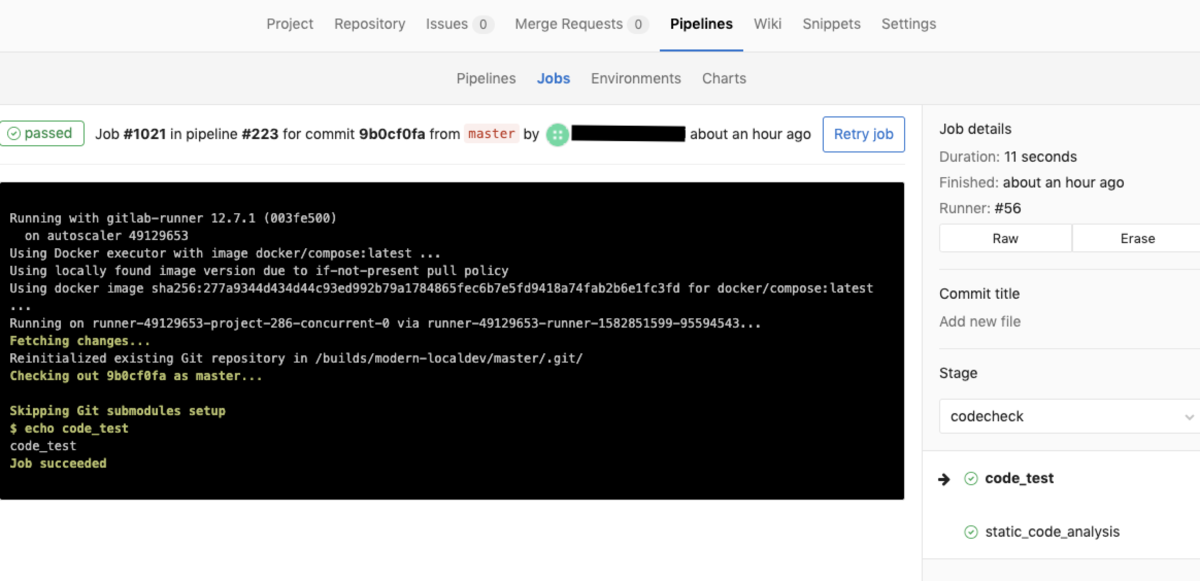Click 'Running with gitlab-runner 12.7.1' log line

(x=173, y=217)
